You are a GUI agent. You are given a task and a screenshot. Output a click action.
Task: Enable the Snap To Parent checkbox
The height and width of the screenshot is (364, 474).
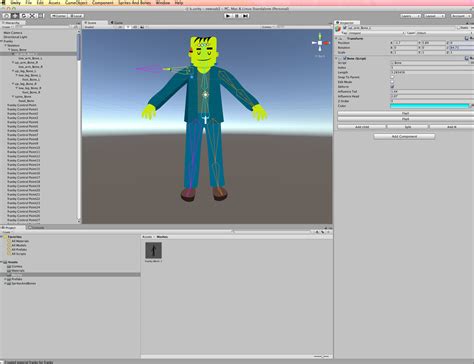click(x=392, y=77)
